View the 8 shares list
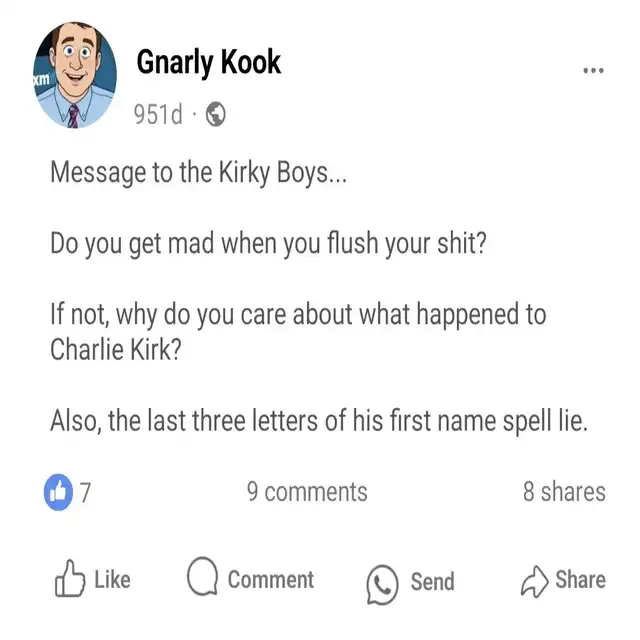This screenshot has width=640, height=640. [563, 492]
